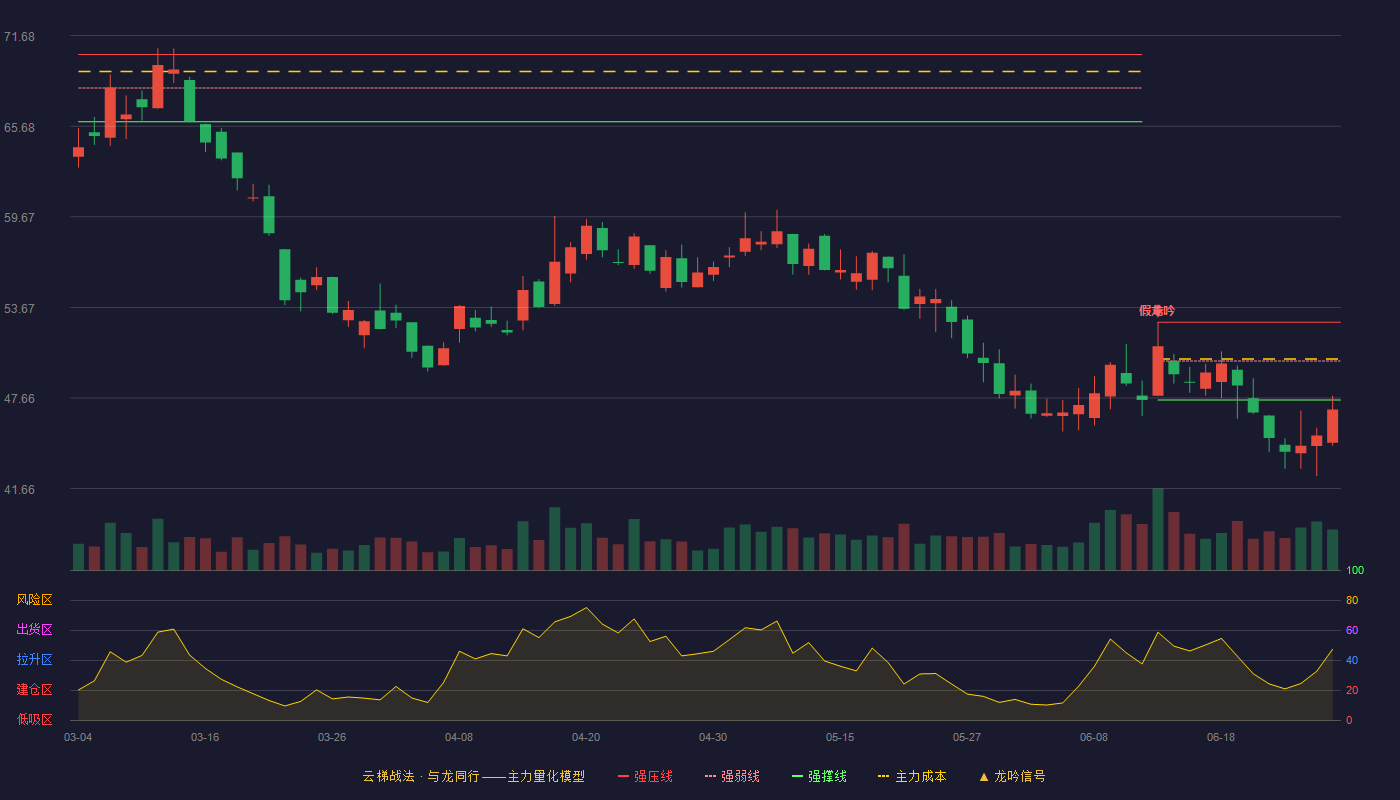Click the 20 indicator scale value
The height and width of the screenshot is (800, 1400).
(1352, 690)
